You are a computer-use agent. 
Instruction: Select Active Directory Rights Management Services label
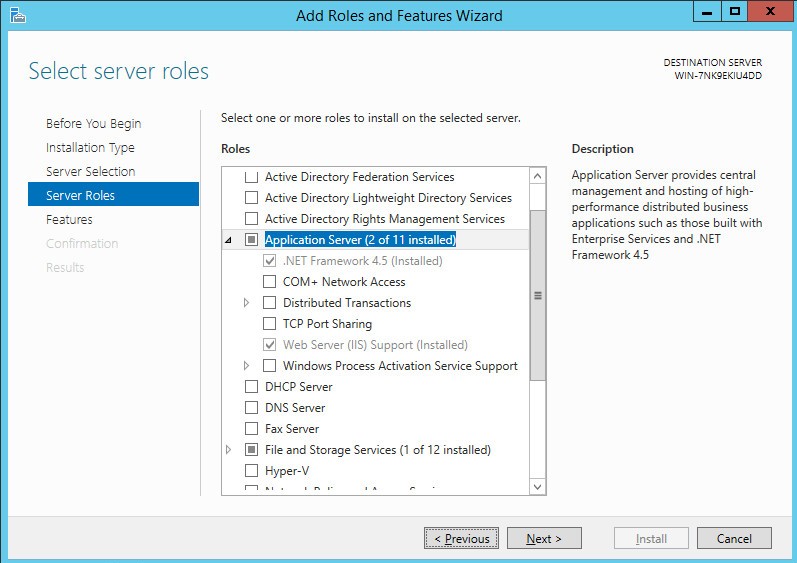[x=385, y=218]
